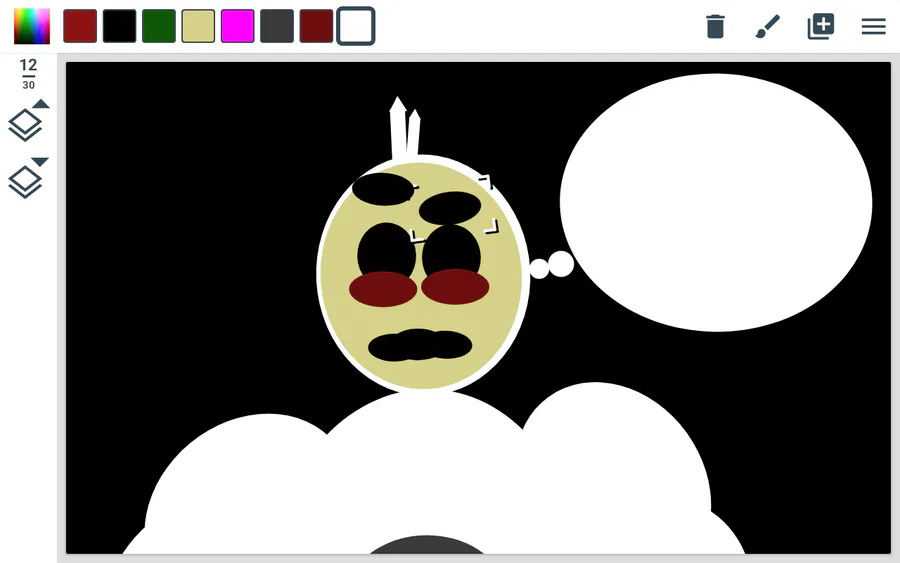Click the frame counter 12 of 30
The image size is (900, 563).
click(x=28, y=74)
